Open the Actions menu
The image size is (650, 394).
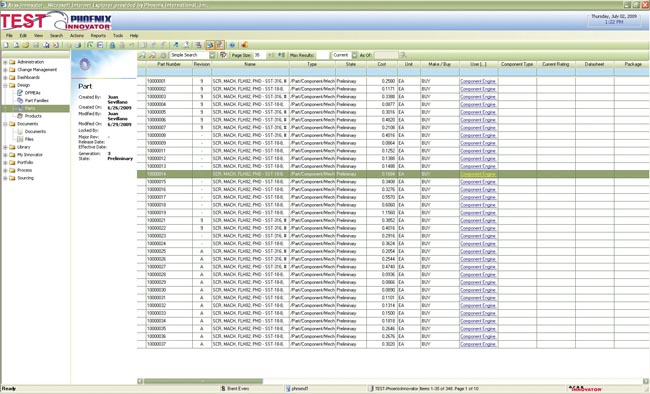click(77, 36)
